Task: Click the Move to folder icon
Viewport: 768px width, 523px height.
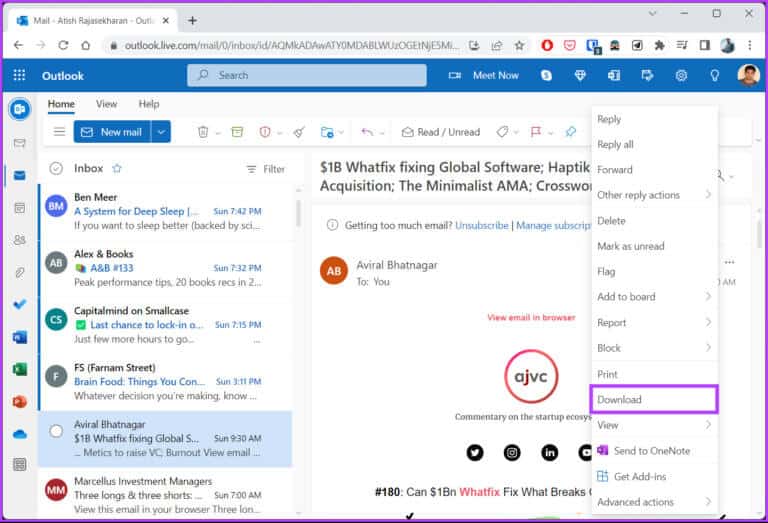Action: (x=327, y=132)
